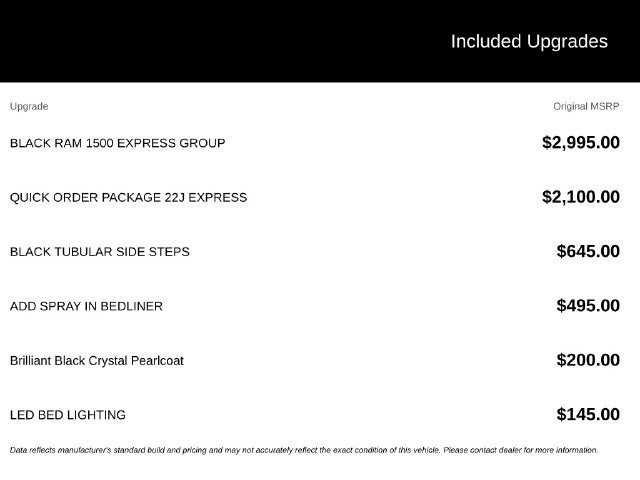Click 'Please contact dealer' disclaimer sentence
Viewport: 640px width, 480px height.
521,450
